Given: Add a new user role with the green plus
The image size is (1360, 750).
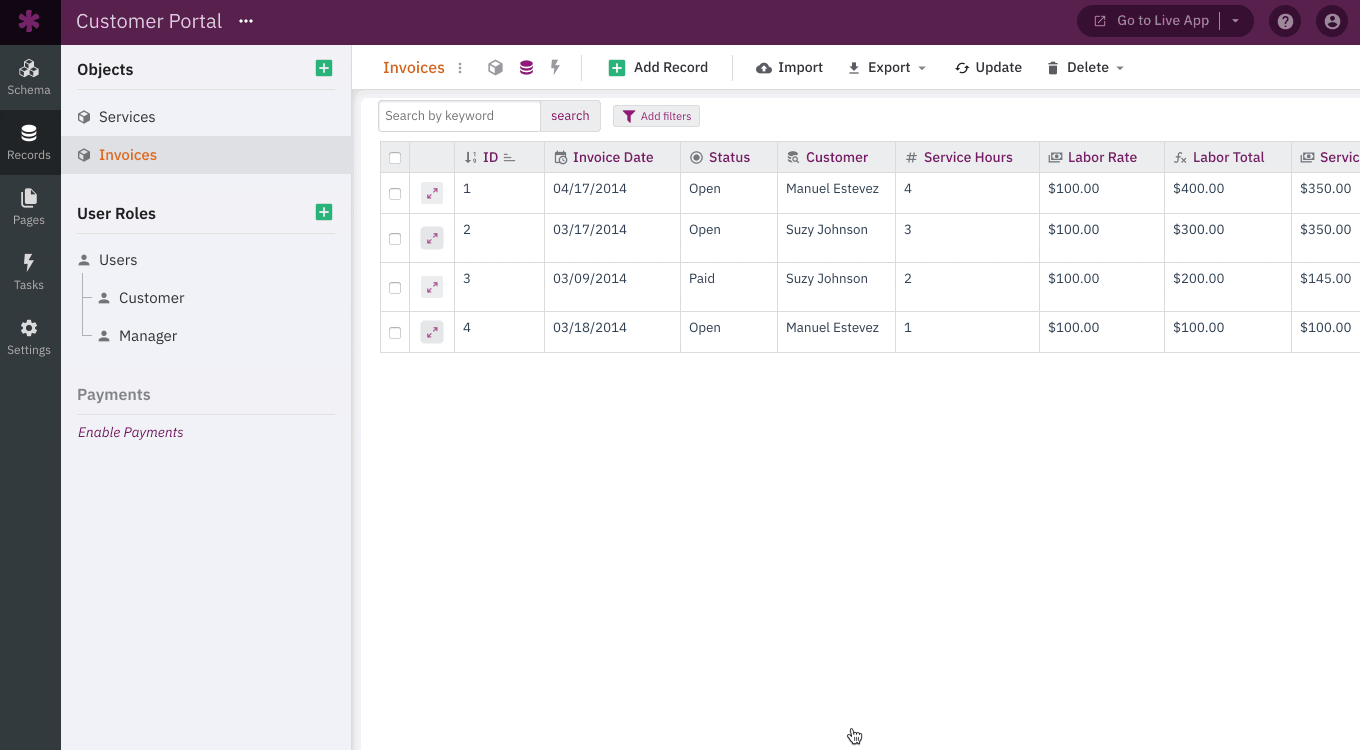Looking at the screenshot, I should click(324, 212).
